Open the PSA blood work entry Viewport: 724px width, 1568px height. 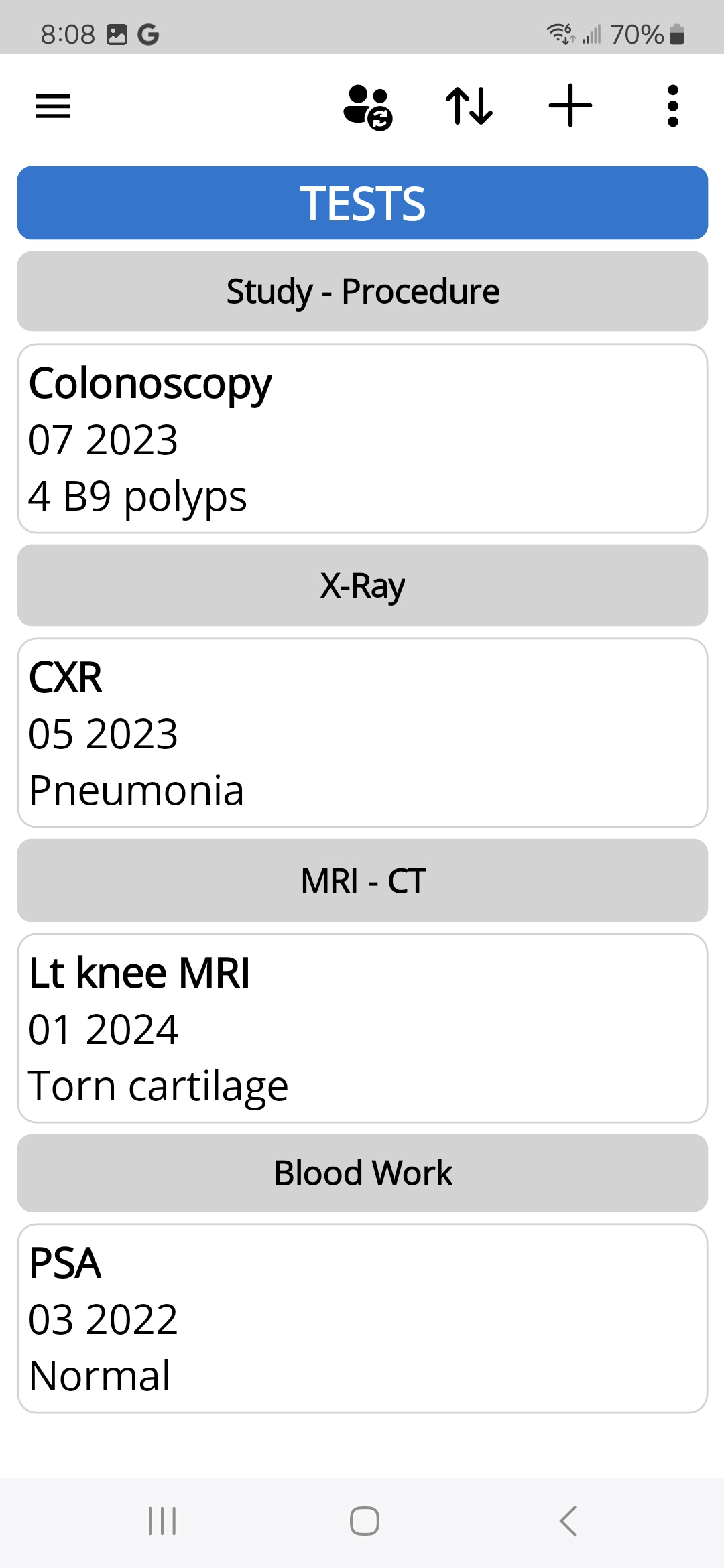(x=362, y=1319)
